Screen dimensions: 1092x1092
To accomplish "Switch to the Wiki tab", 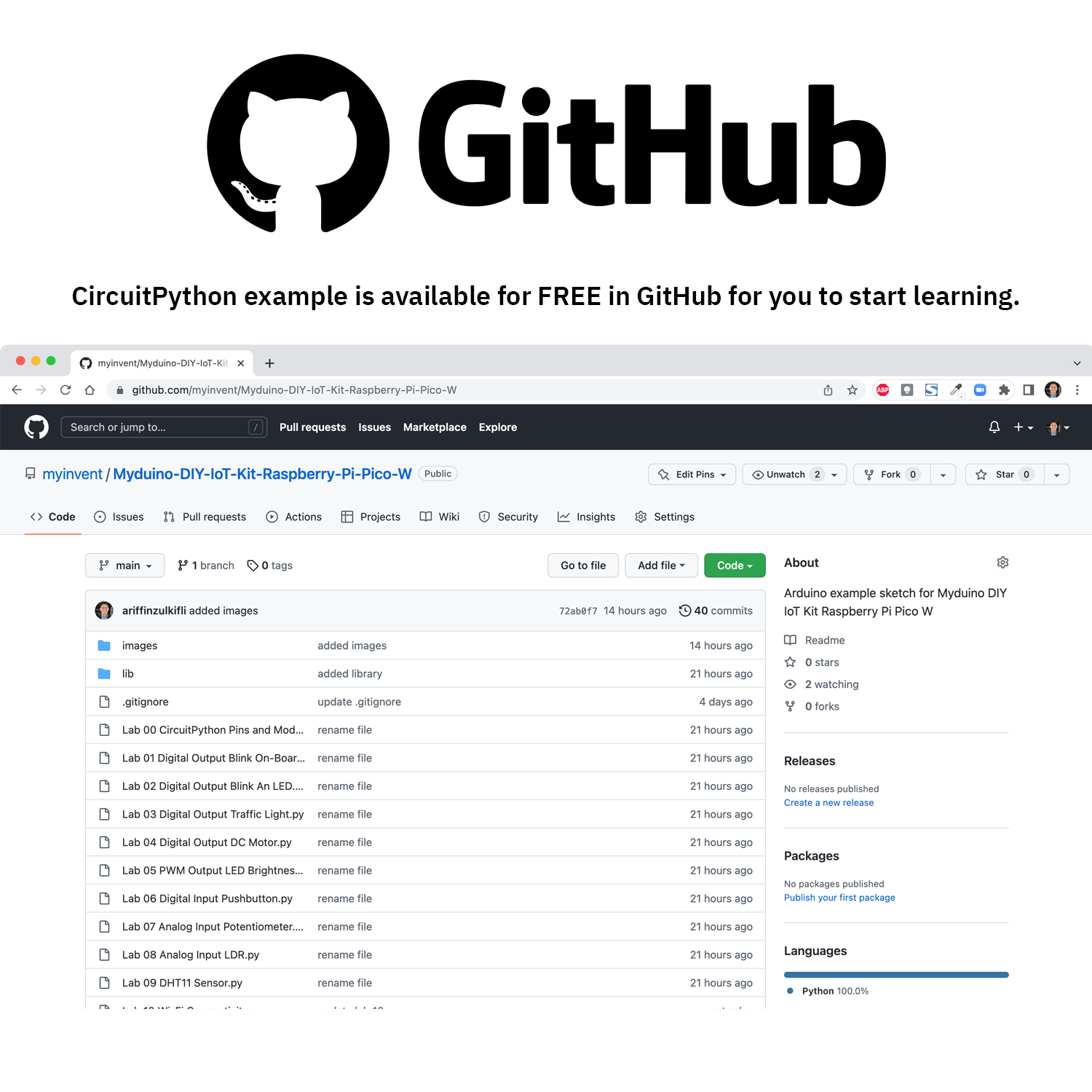I will (x=440, y=517).
